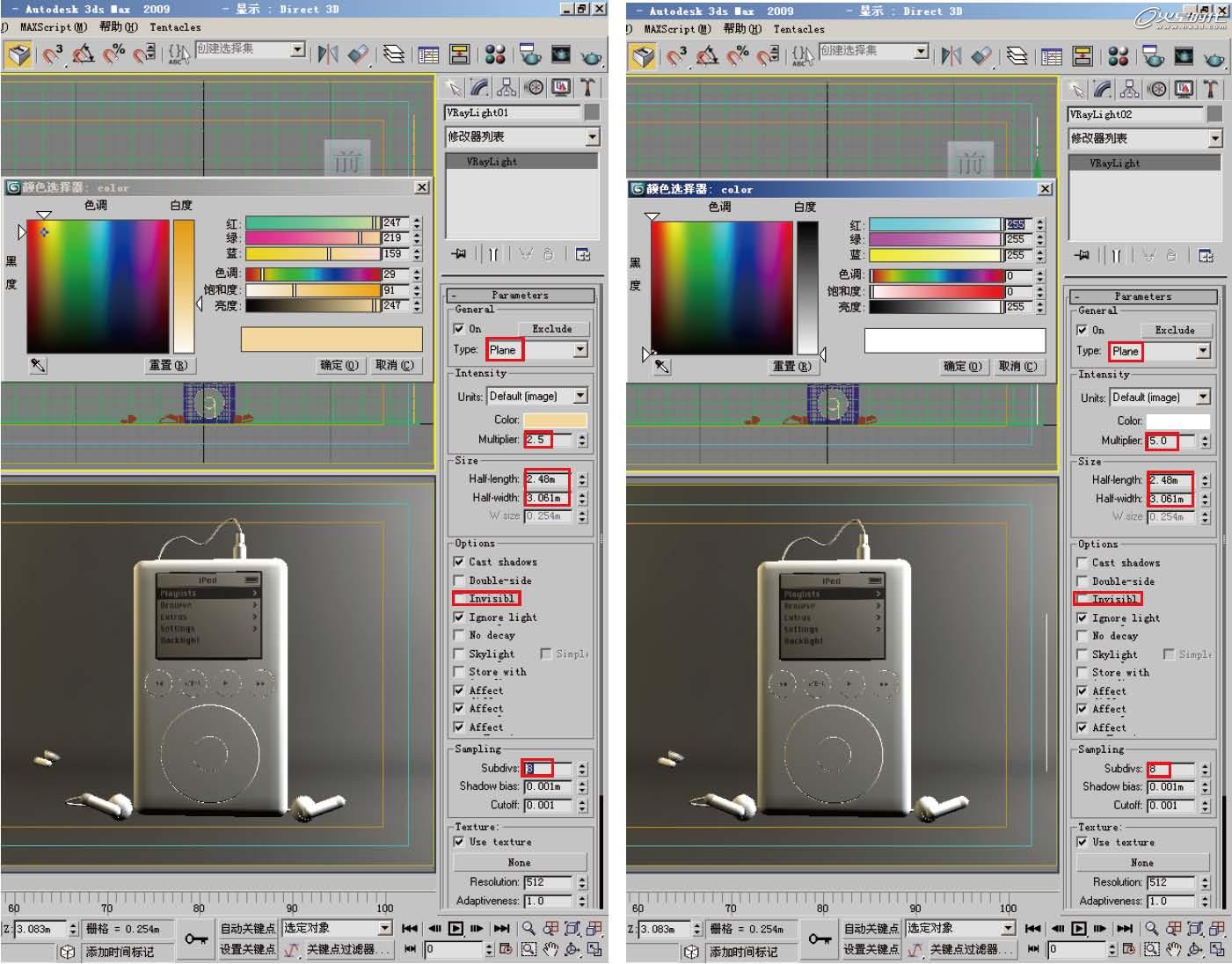Key mode toggle key icon in VRayLight01 window

tap(196, 939)
